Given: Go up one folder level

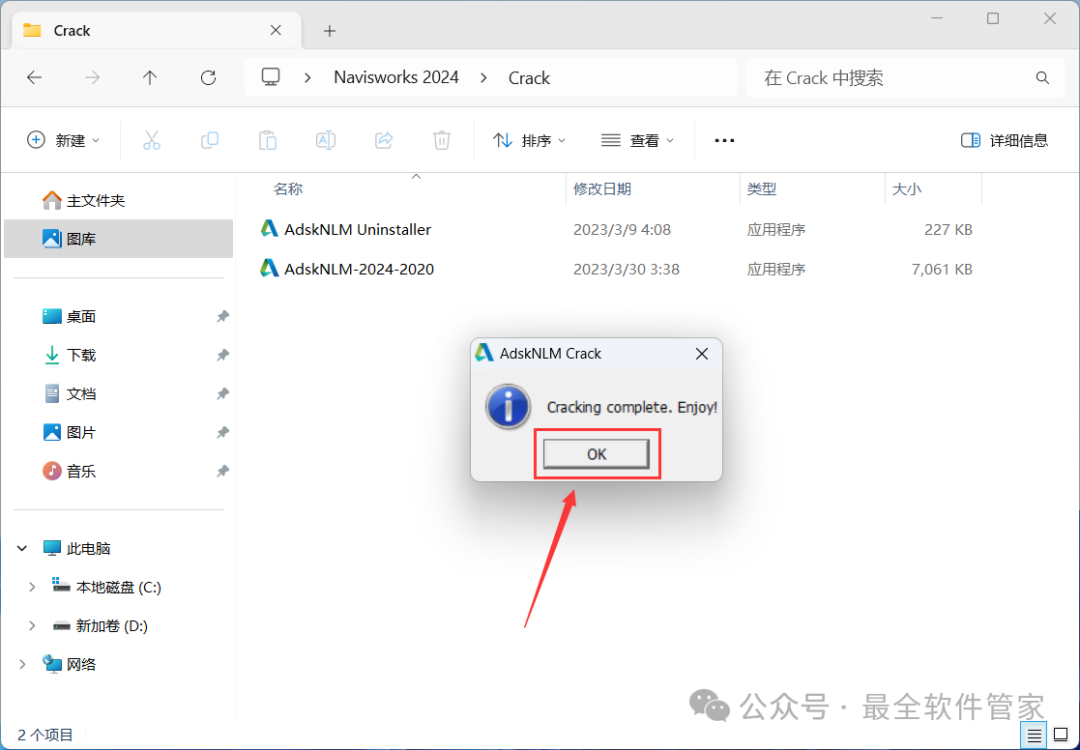Looking at the screenshot, I should tap(149, 78).
